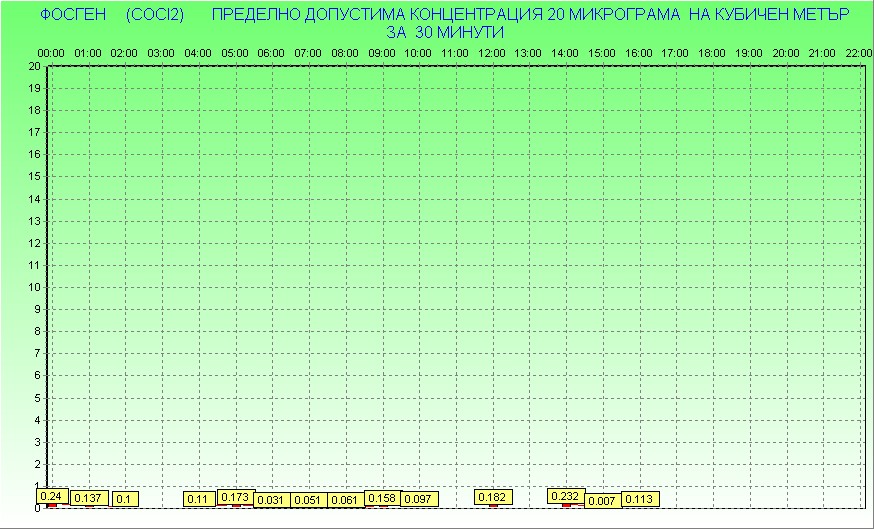Screen dimensions: 874x529
Task: Click the 20 limit on the vertical axis
Action: click(34, 66)
